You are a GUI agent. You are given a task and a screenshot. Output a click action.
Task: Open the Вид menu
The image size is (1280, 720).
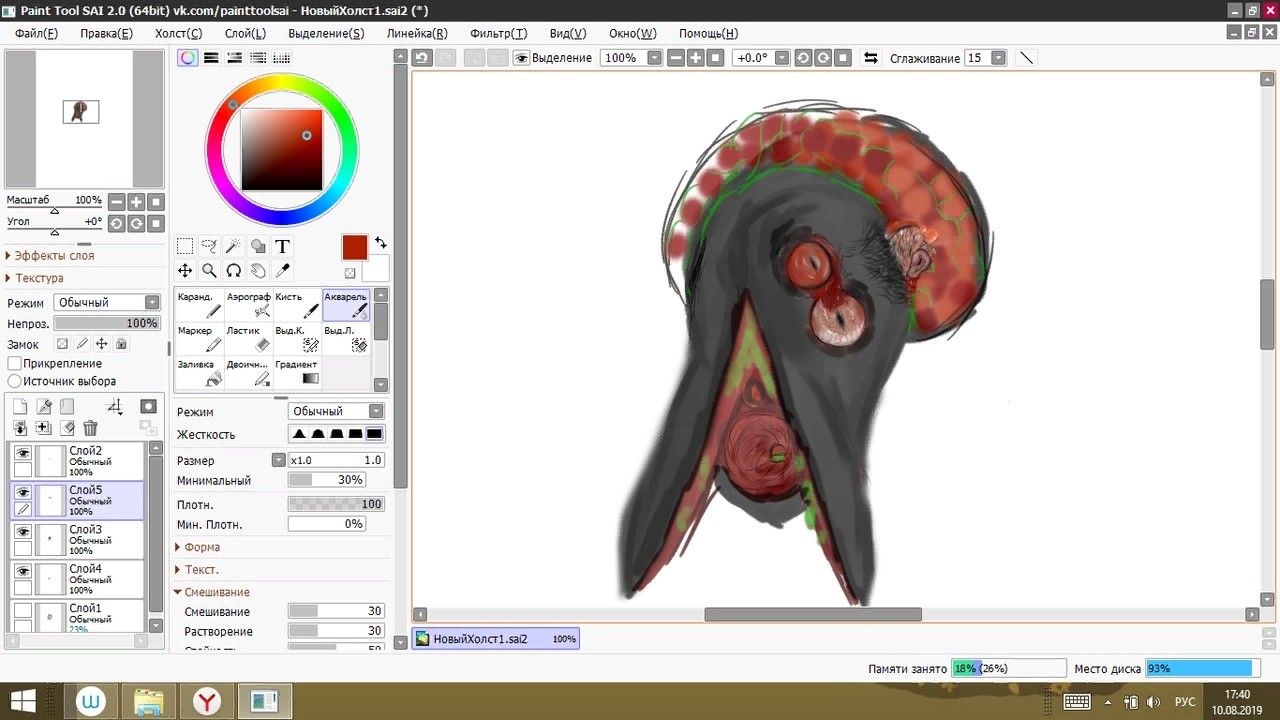click(568, 33)
